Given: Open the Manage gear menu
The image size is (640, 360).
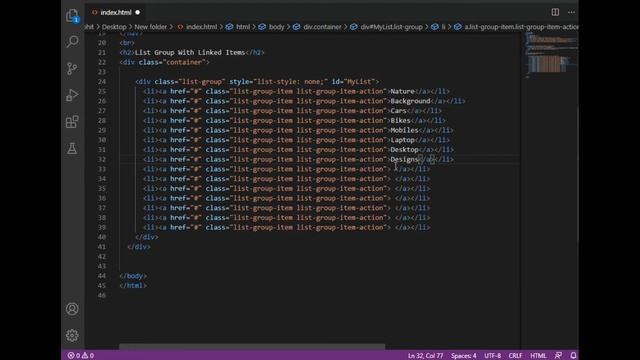Looking at the screenshot, I should tap(72, 335).
